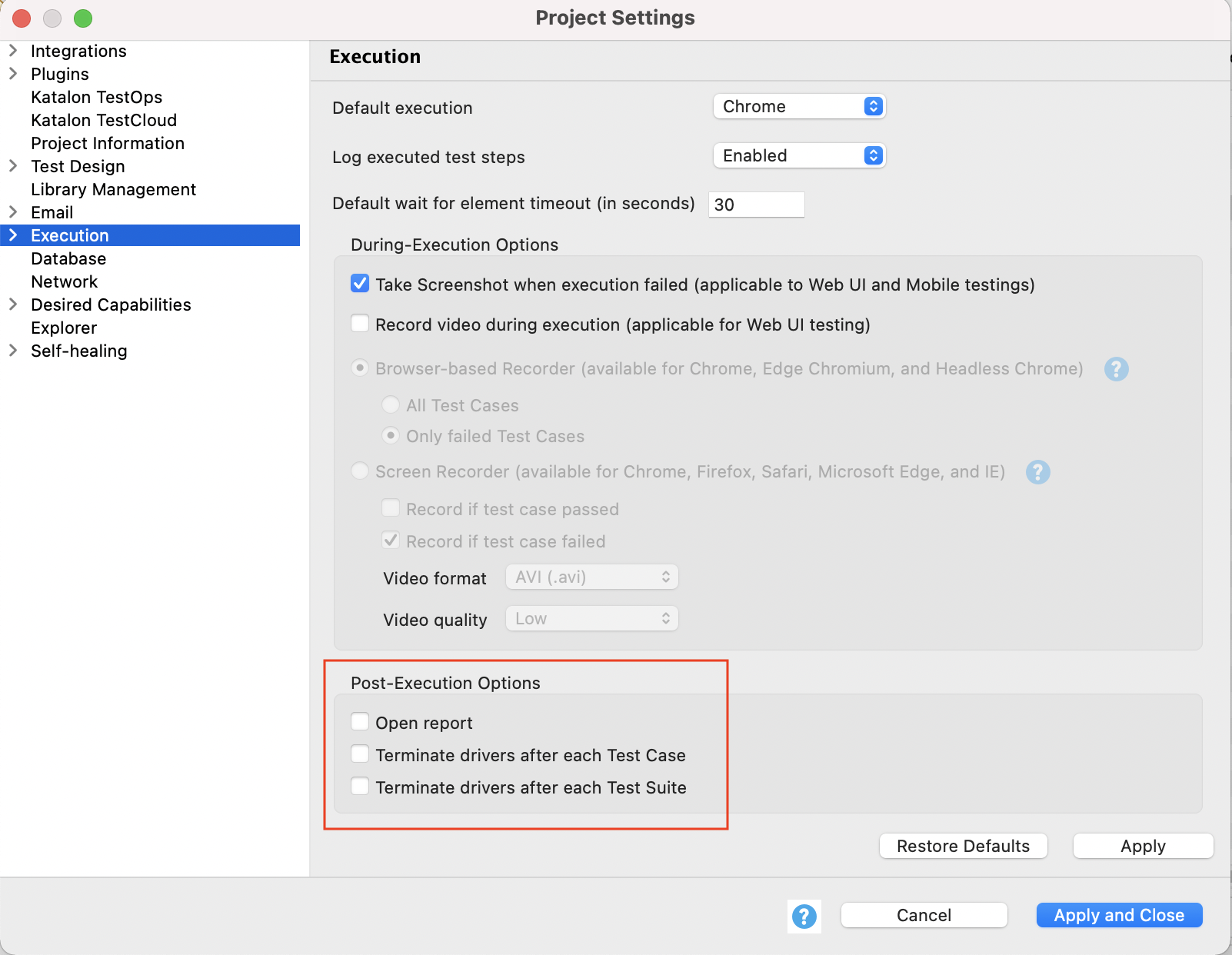Expand the Self-healing settings node

coord(13,351)
